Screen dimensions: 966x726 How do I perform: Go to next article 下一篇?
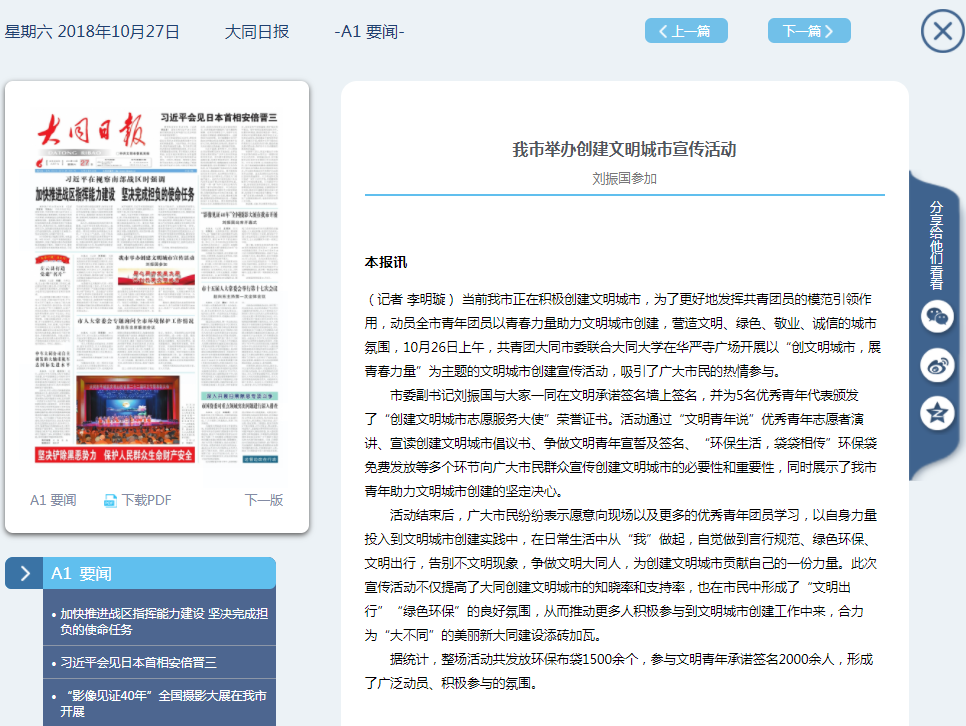pos(809,31)
